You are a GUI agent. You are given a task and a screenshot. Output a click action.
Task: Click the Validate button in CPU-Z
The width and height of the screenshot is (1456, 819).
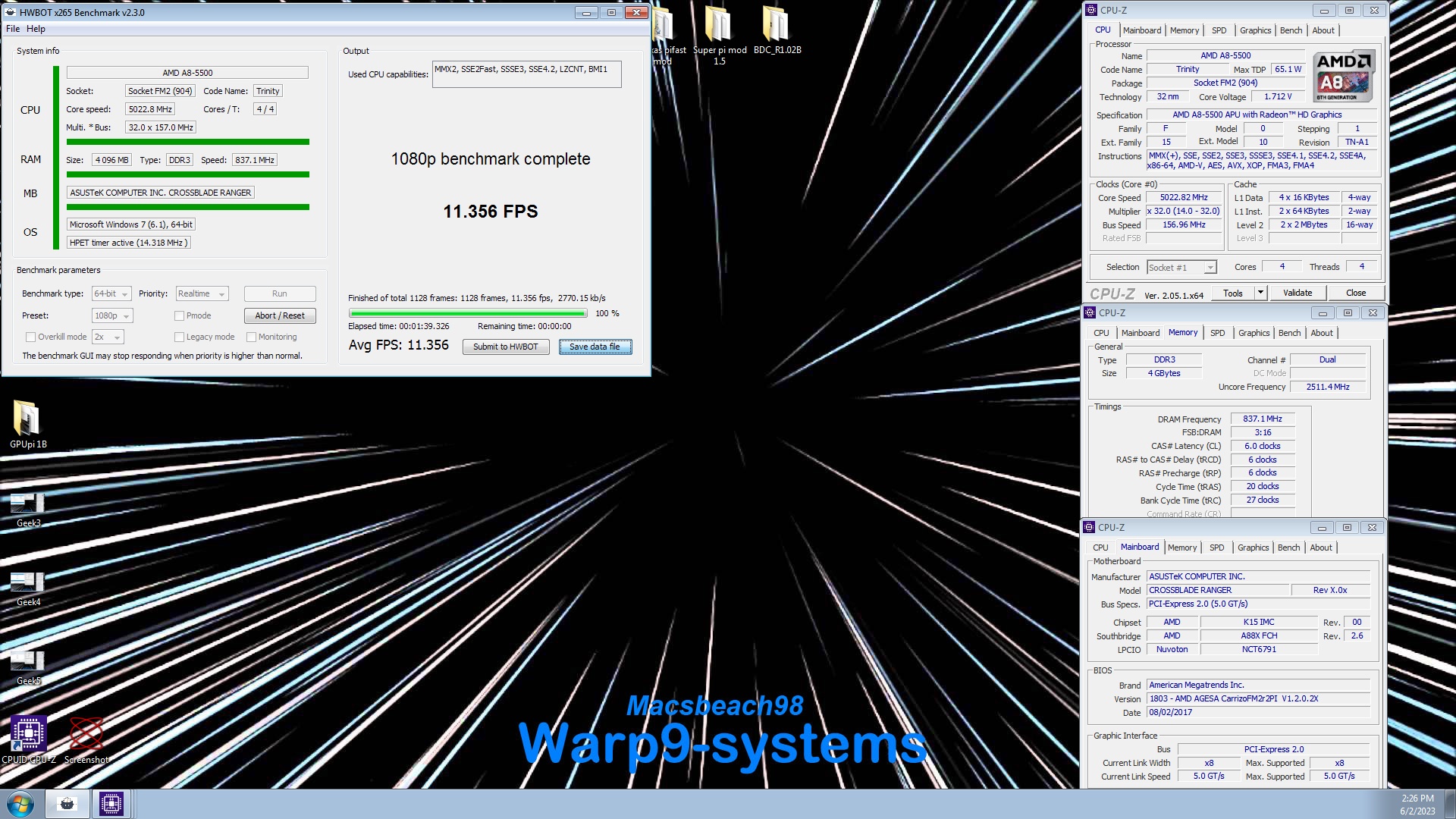[1298, 293]
